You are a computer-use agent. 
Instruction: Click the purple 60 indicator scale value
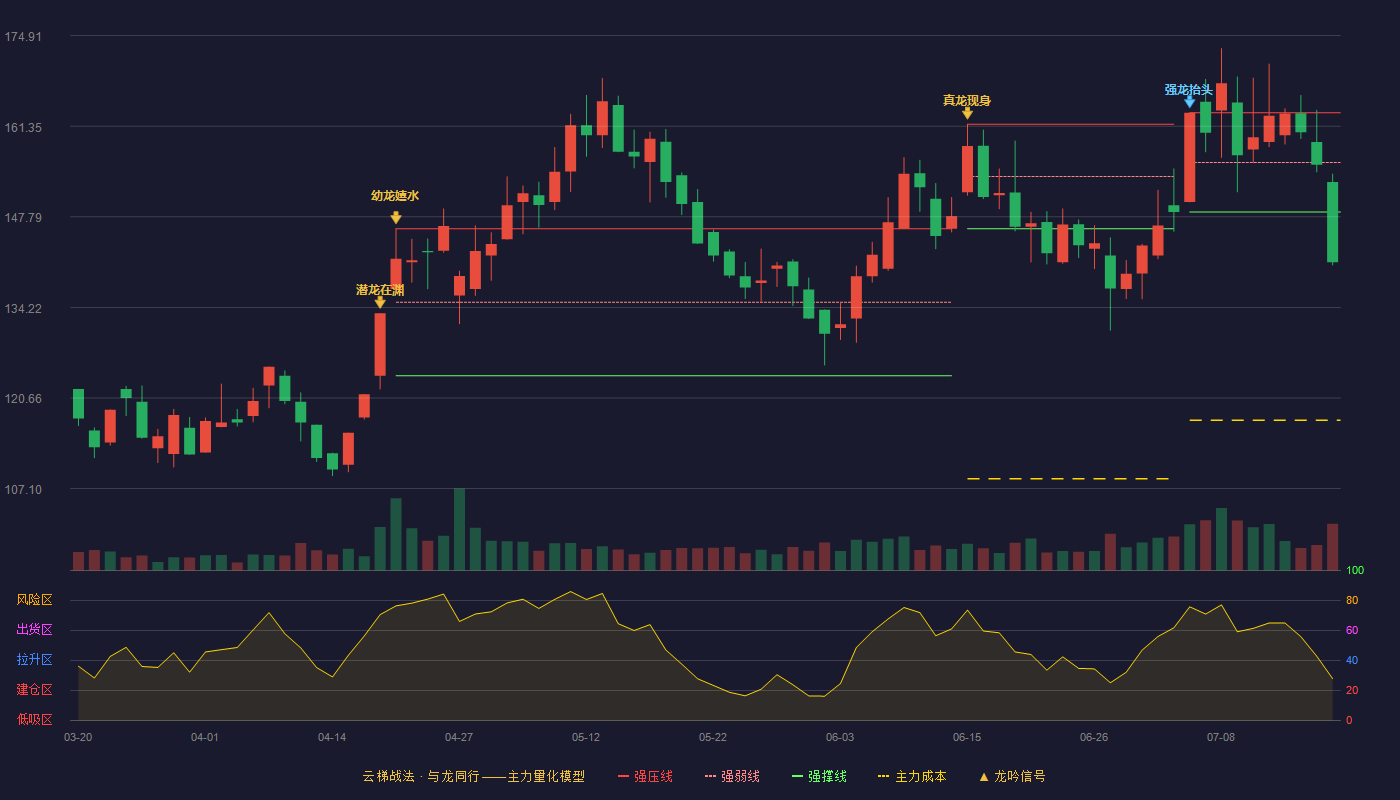(x=1352, y=631)
